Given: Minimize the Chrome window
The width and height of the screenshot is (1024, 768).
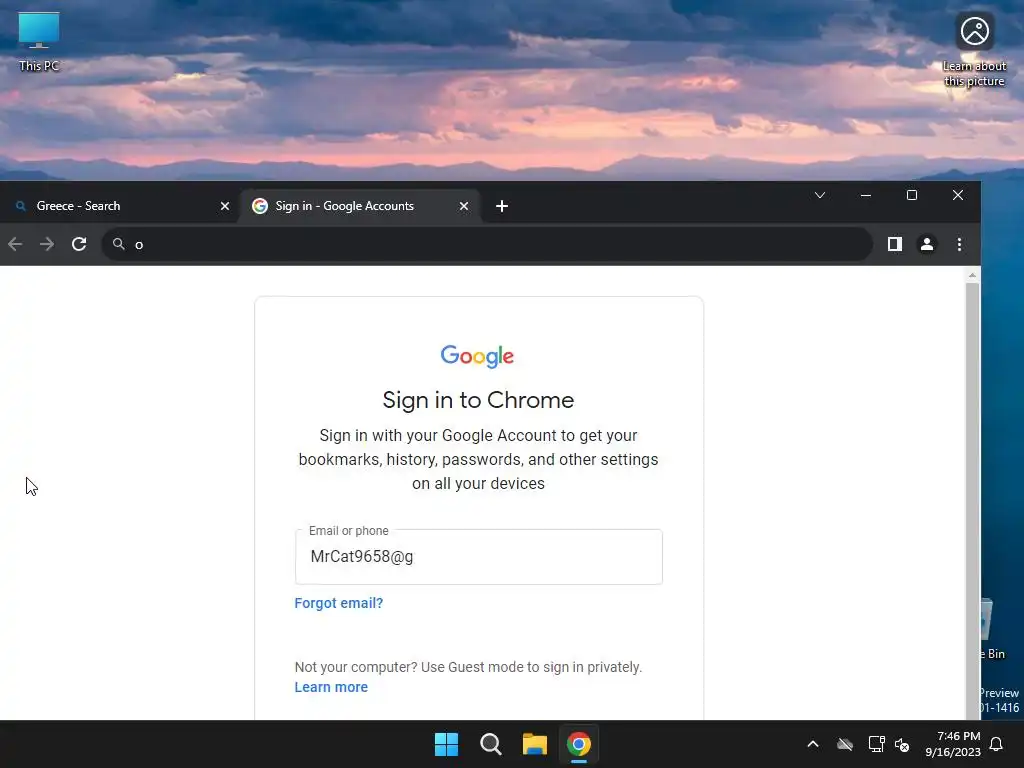Looking at the screenshot, I should (x=866, y=195).
